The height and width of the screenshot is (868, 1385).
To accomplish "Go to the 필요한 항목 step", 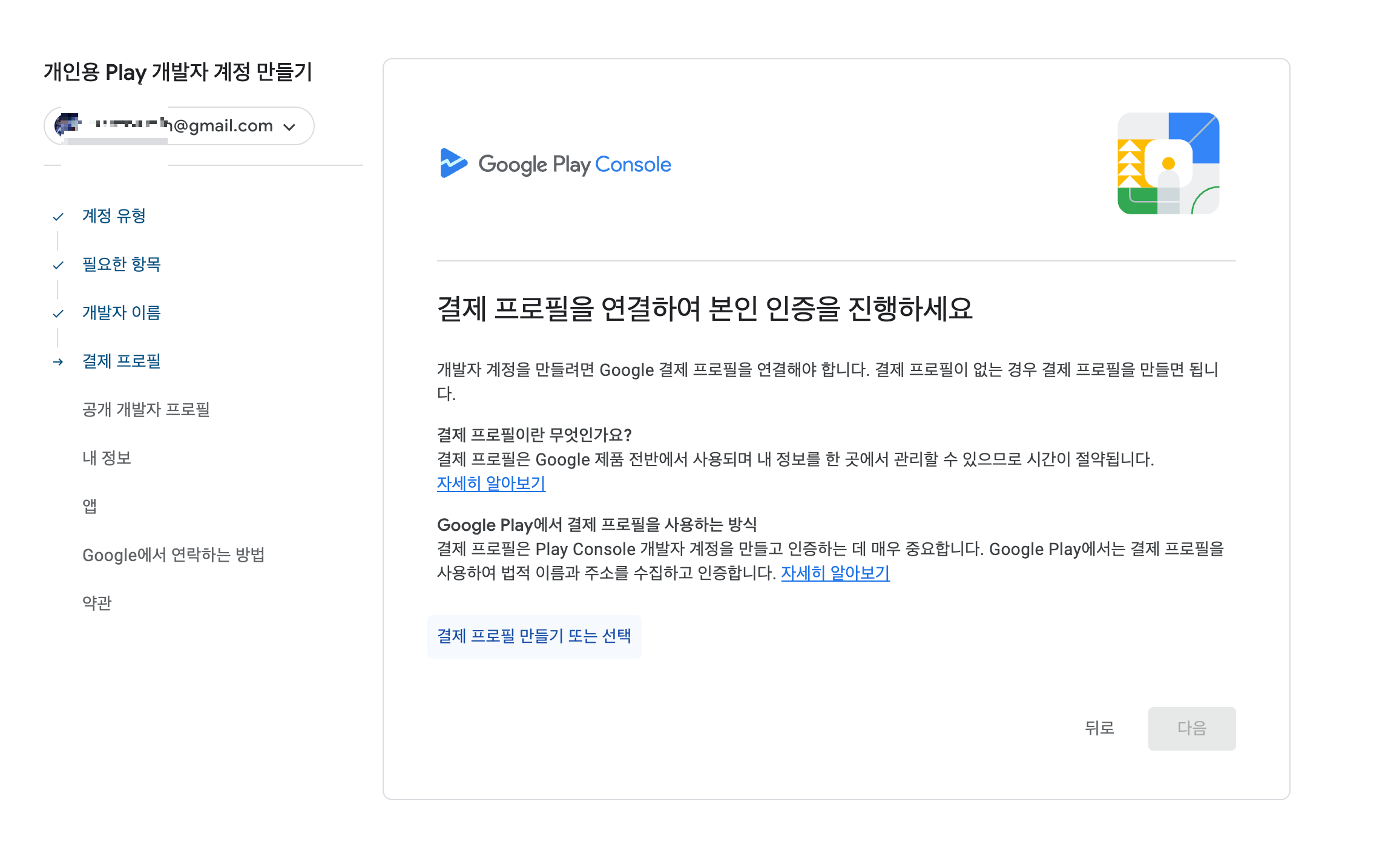I will tap(121, 265).
